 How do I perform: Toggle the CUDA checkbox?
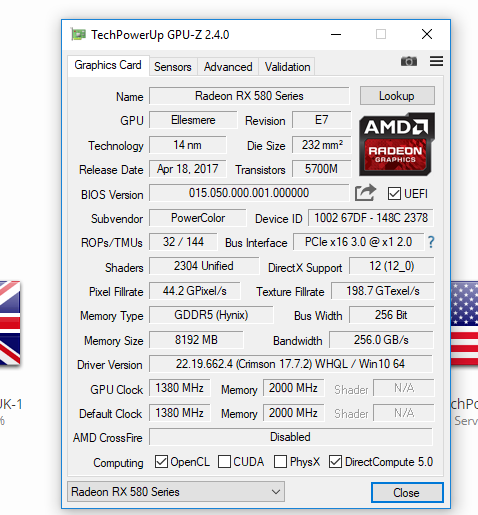(x=224, y=462)
